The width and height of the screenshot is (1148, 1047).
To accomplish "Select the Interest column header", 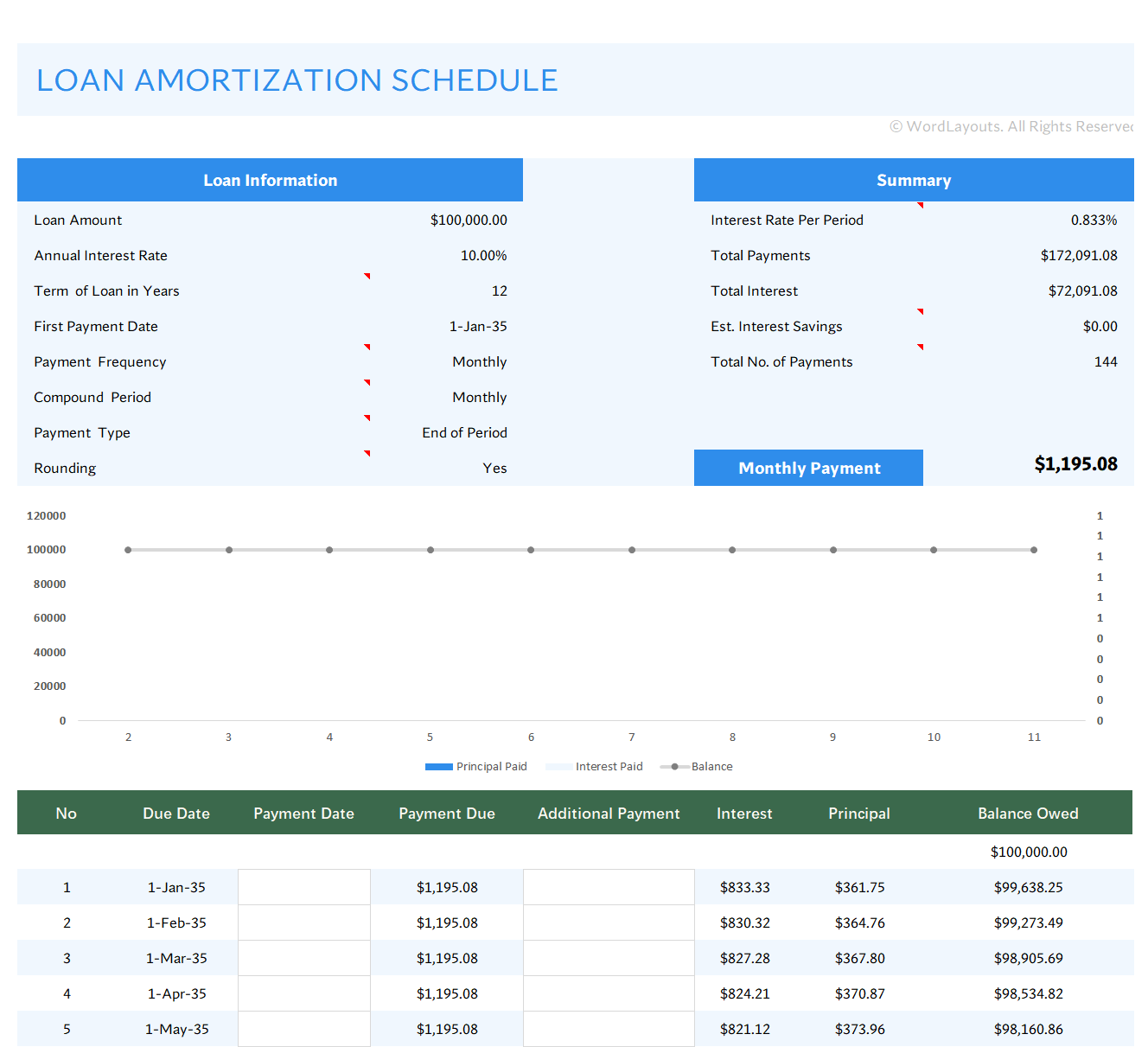I will pos(744,814).
